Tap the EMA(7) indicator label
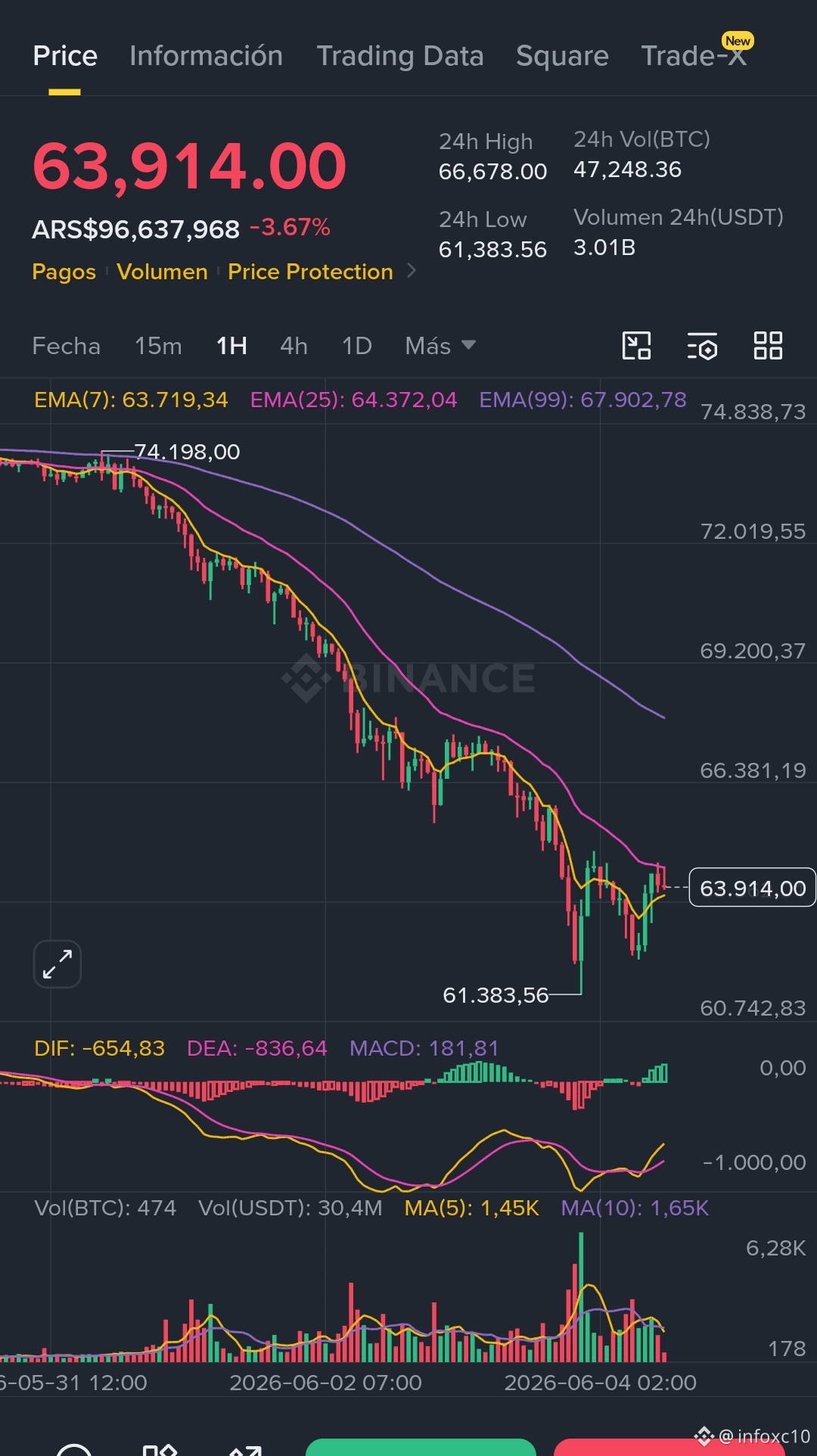The width and height of the screenshot is (817, 1456). (131, 400)
